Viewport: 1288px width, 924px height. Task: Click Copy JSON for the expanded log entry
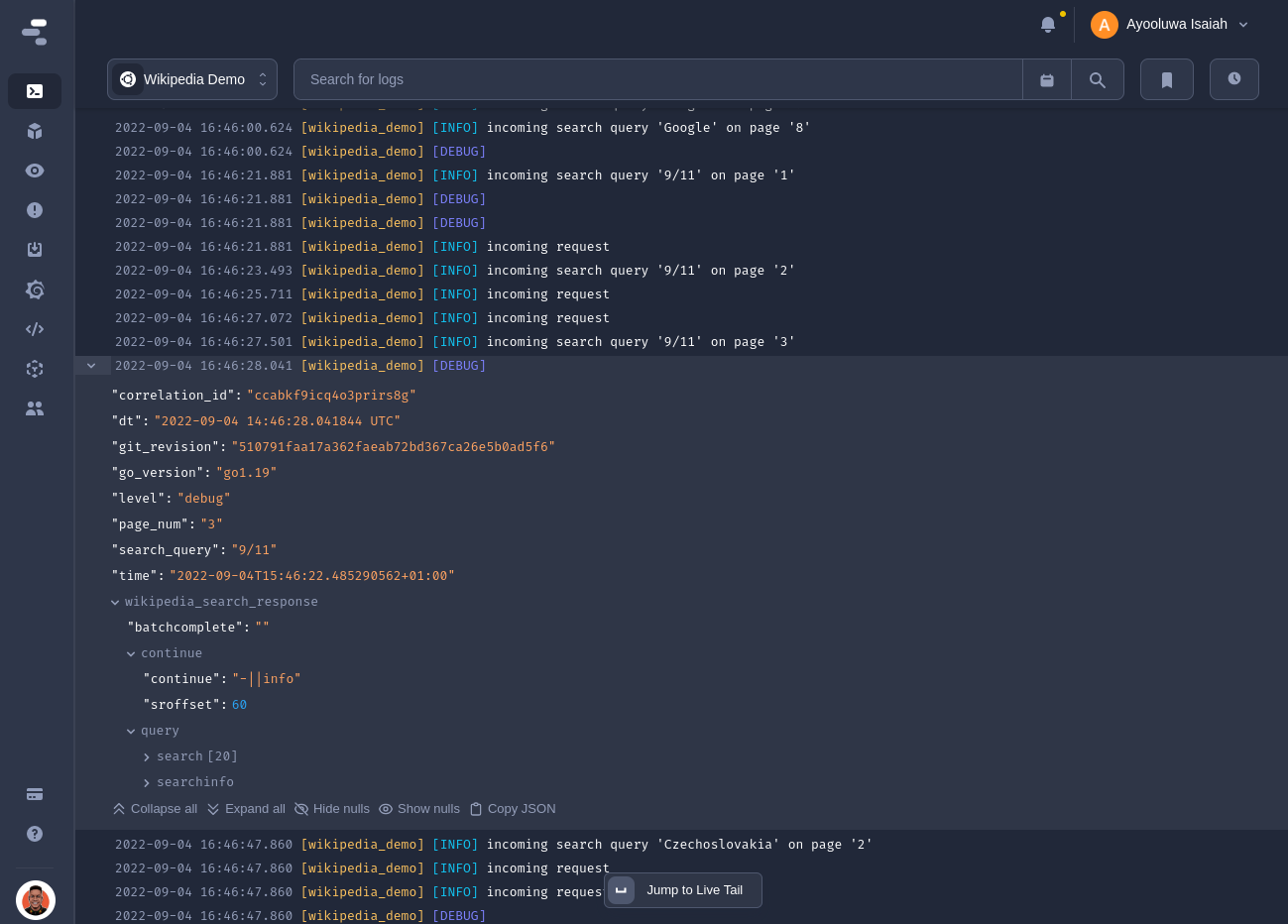pyautogui.click(x=513, y=809)
